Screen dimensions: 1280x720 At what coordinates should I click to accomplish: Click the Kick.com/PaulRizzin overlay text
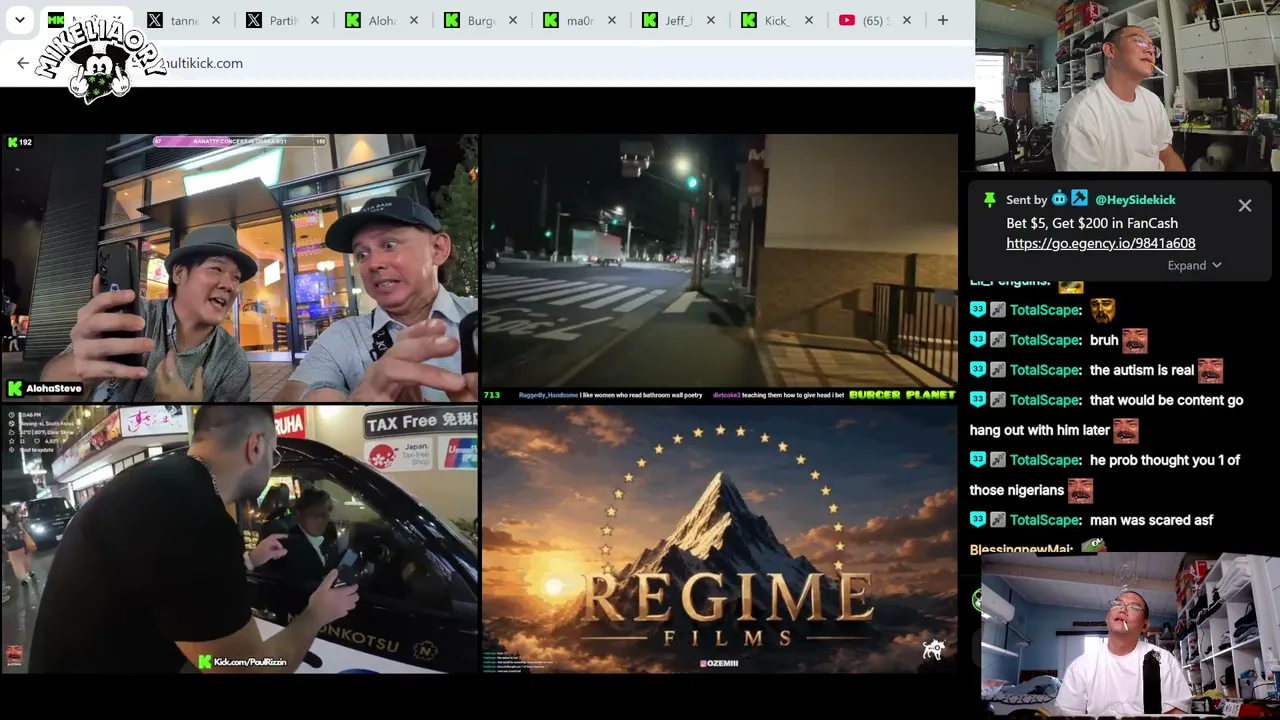pos(250,662)
